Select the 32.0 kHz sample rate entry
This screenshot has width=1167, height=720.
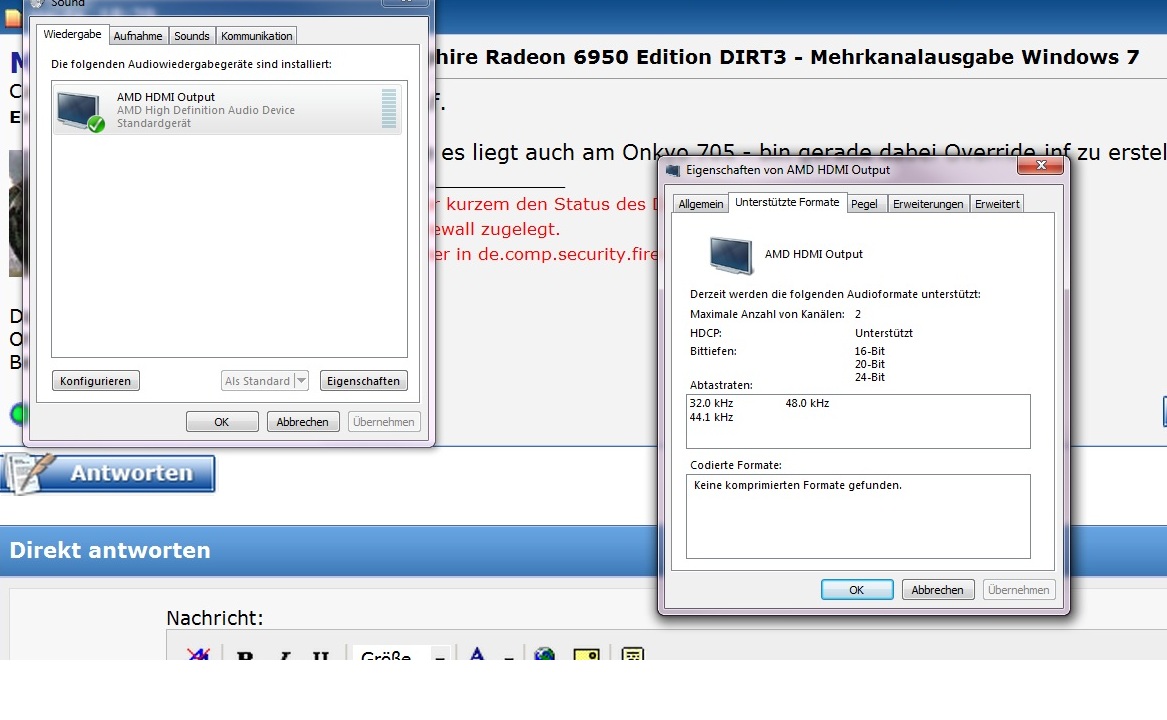[711, 403]
